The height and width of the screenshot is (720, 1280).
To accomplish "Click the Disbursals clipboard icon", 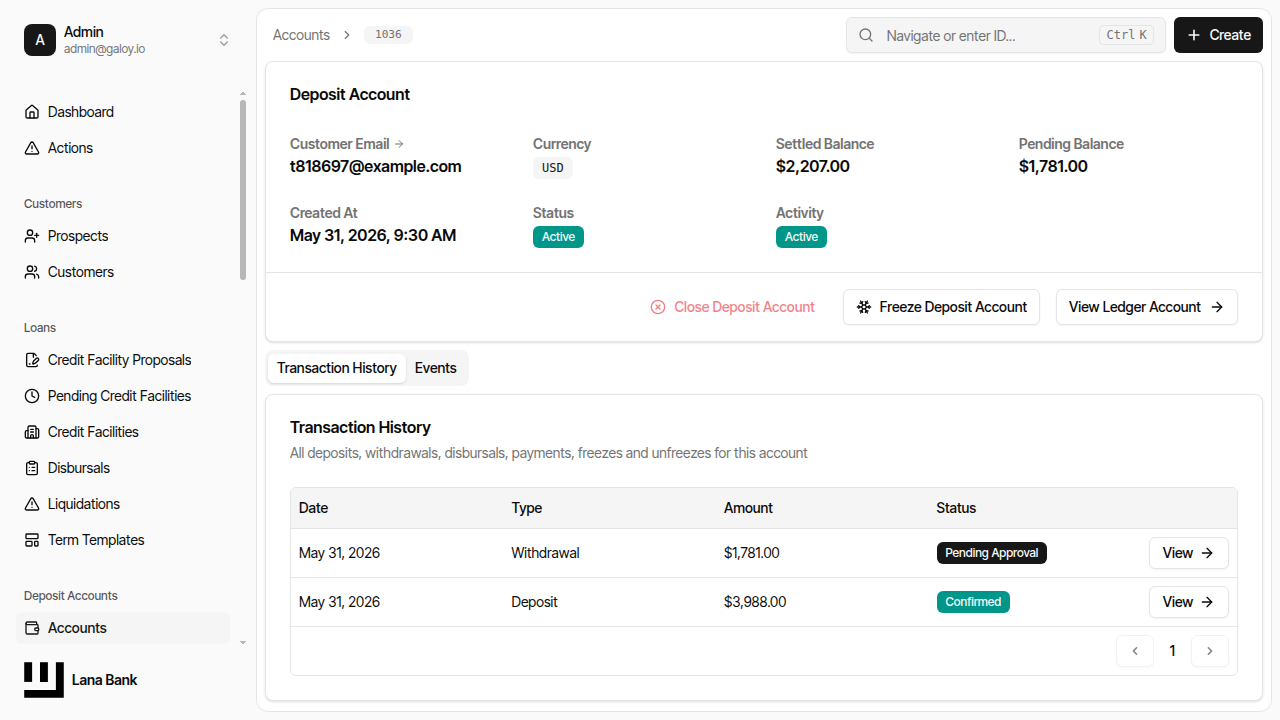I will (32, 468).
